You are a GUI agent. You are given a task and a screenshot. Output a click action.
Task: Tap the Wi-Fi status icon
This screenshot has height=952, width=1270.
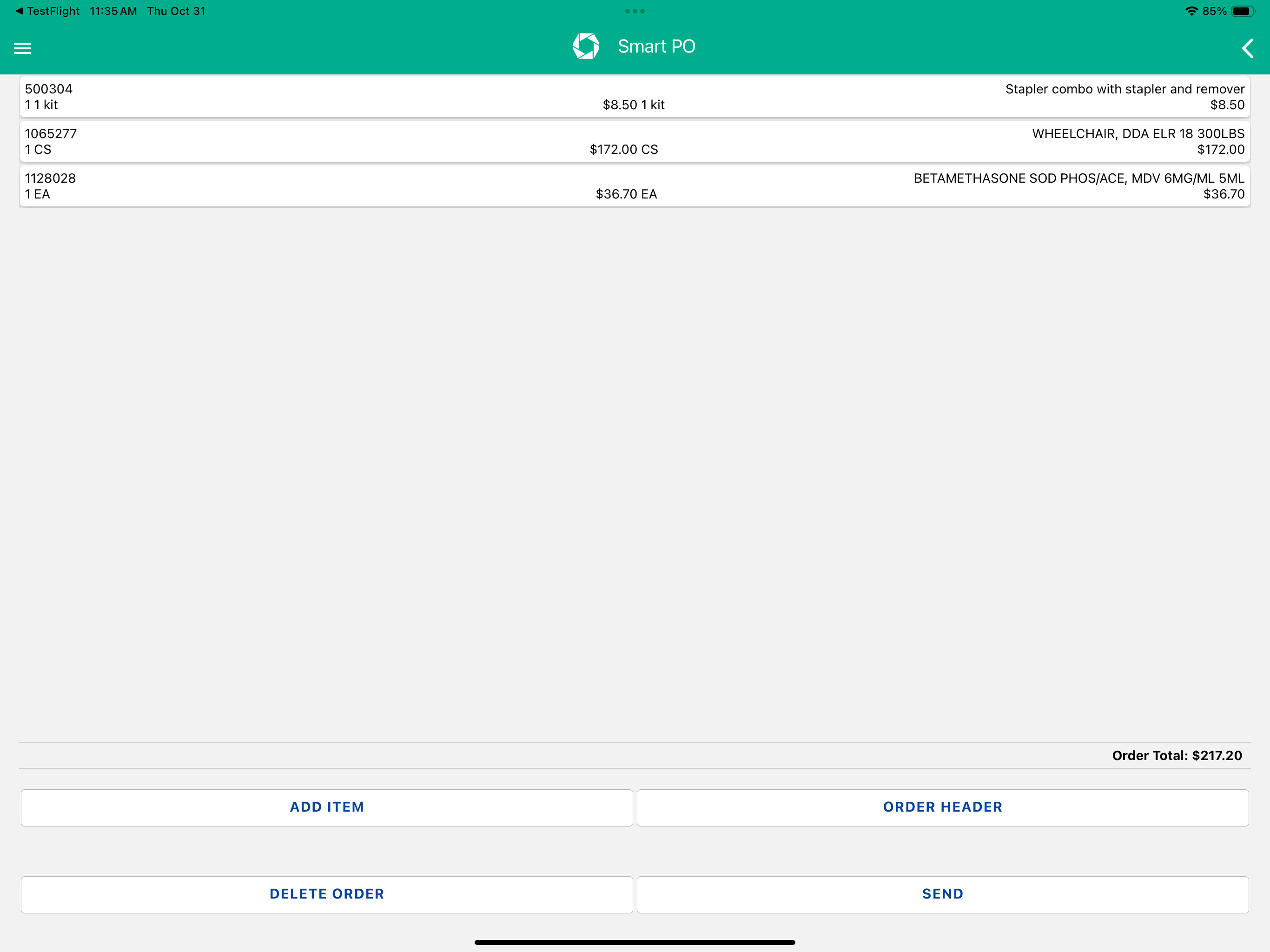tap(1191, 11)
